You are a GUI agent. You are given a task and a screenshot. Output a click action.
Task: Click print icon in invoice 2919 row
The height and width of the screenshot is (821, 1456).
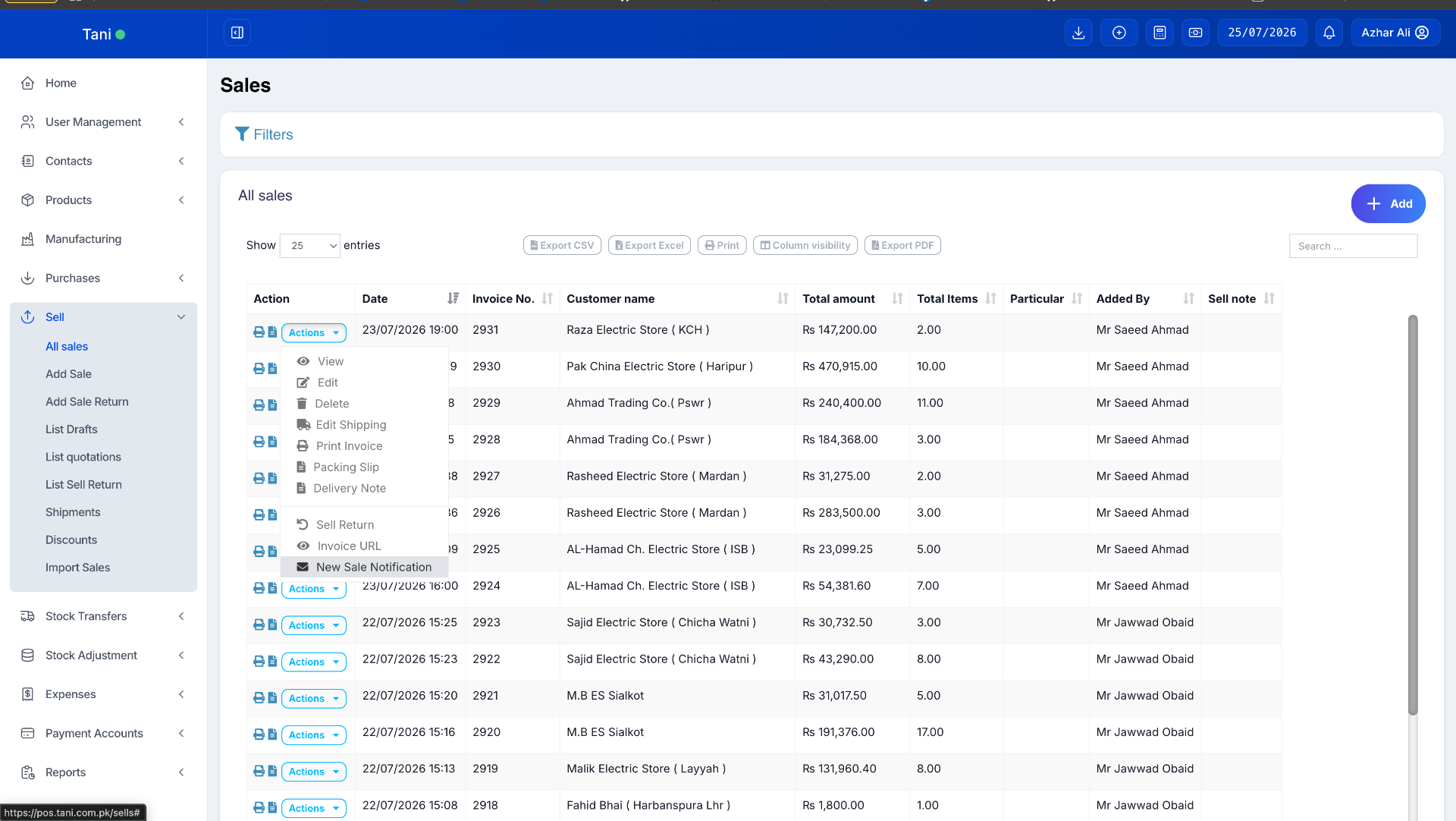(259, 771)
